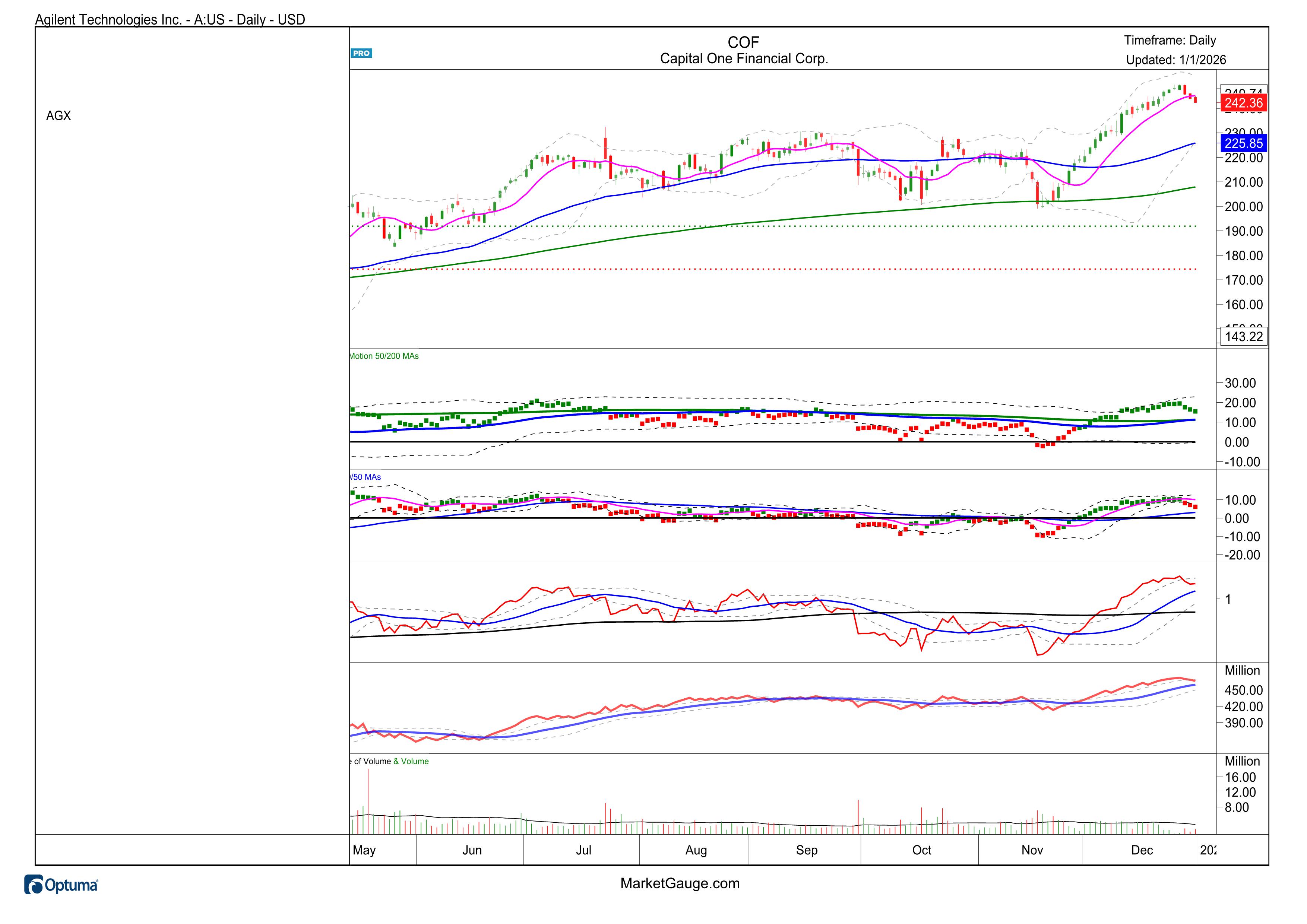Click the Capital One Financial Corp. subtitle
This screenshot has height=924, width=1307.
(x=743, y=58)
